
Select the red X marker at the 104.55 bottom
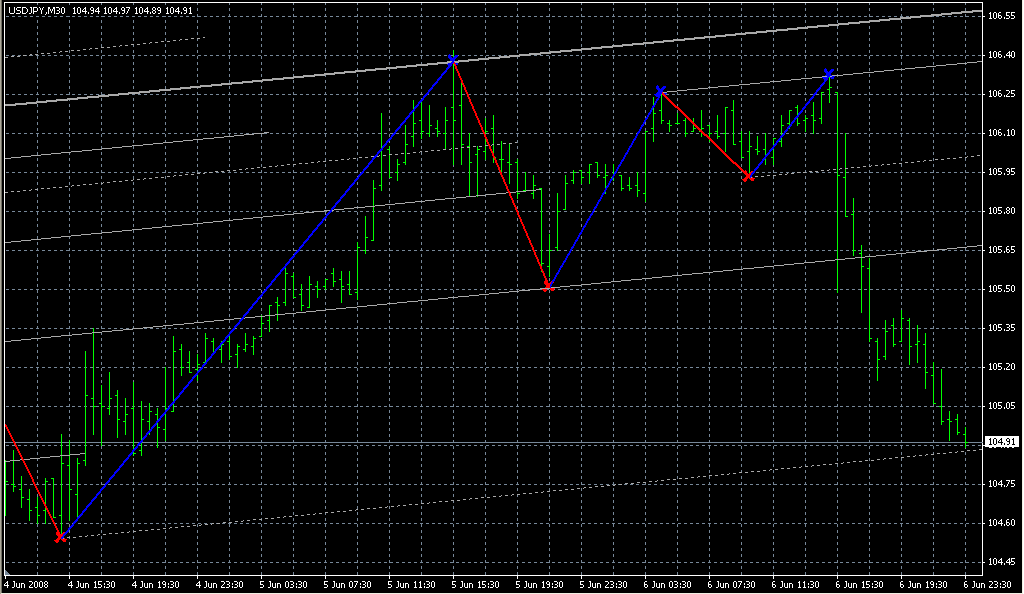tap(60, 537)
